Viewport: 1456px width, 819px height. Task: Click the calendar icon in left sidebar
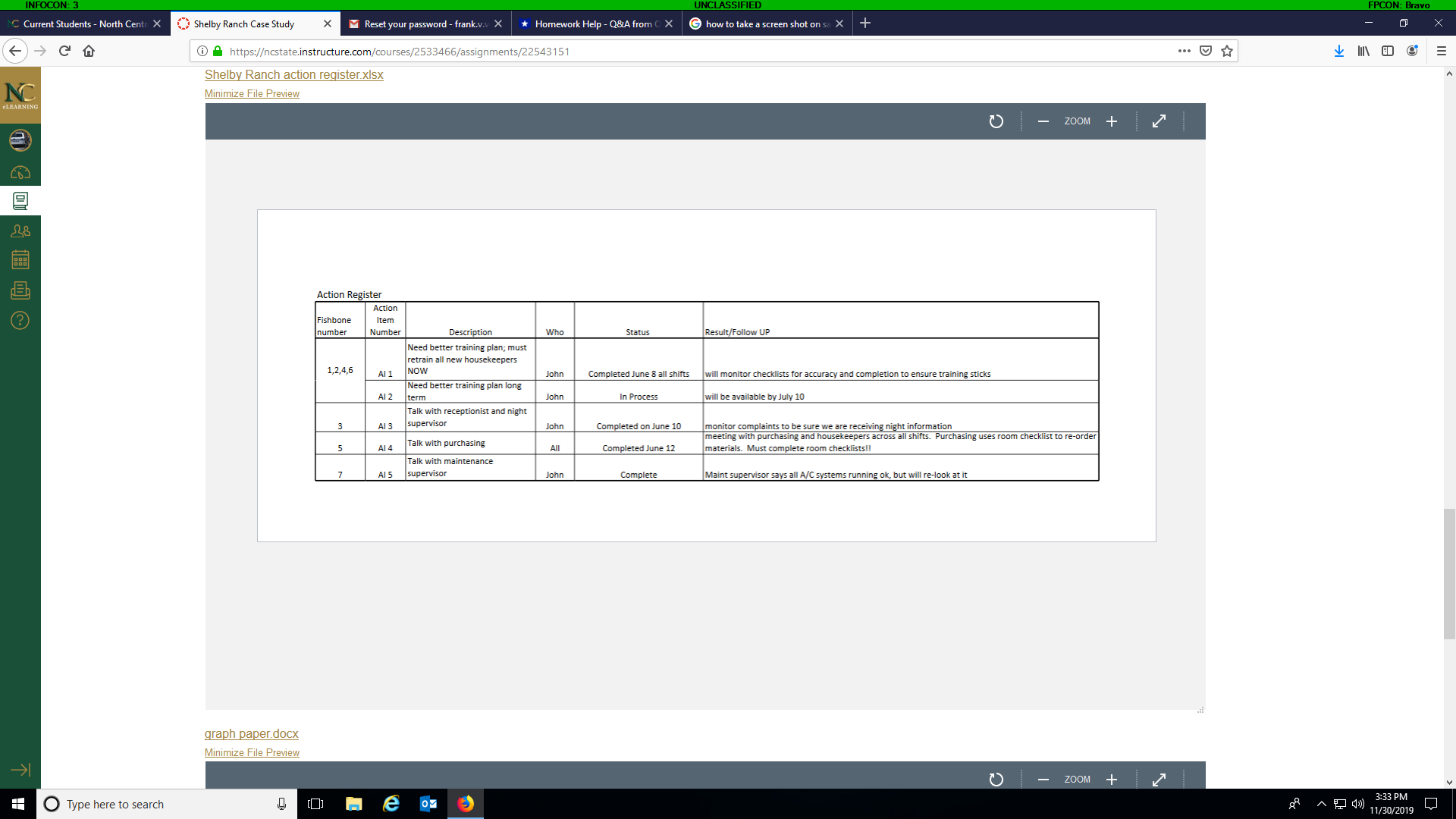click(20, 259)
